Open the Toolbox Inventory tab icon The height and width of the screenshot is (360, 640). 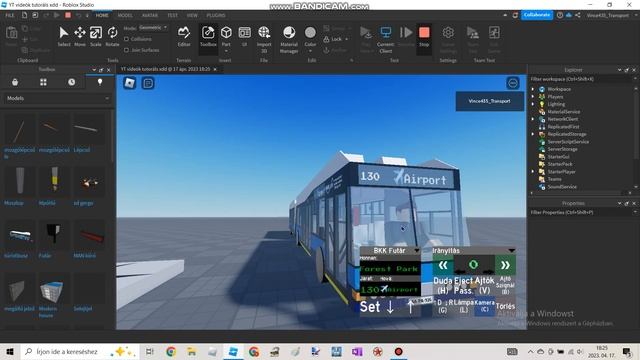tap(15, 82)
